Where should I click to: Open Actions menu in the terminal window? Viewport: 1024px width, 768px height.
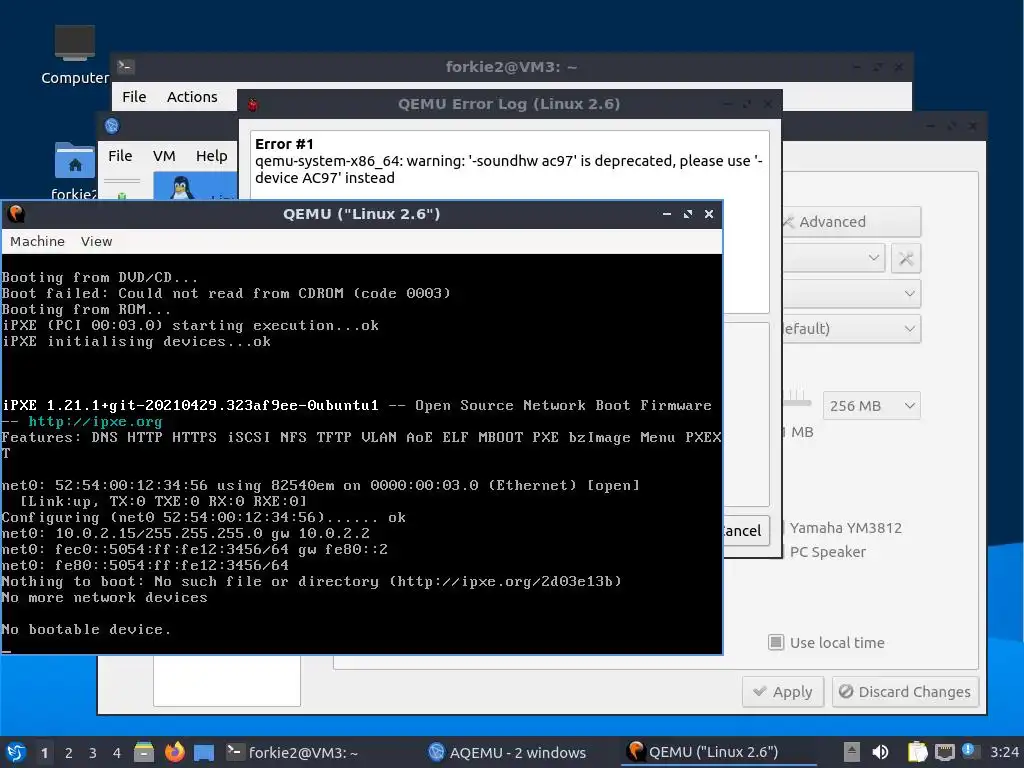192,97
